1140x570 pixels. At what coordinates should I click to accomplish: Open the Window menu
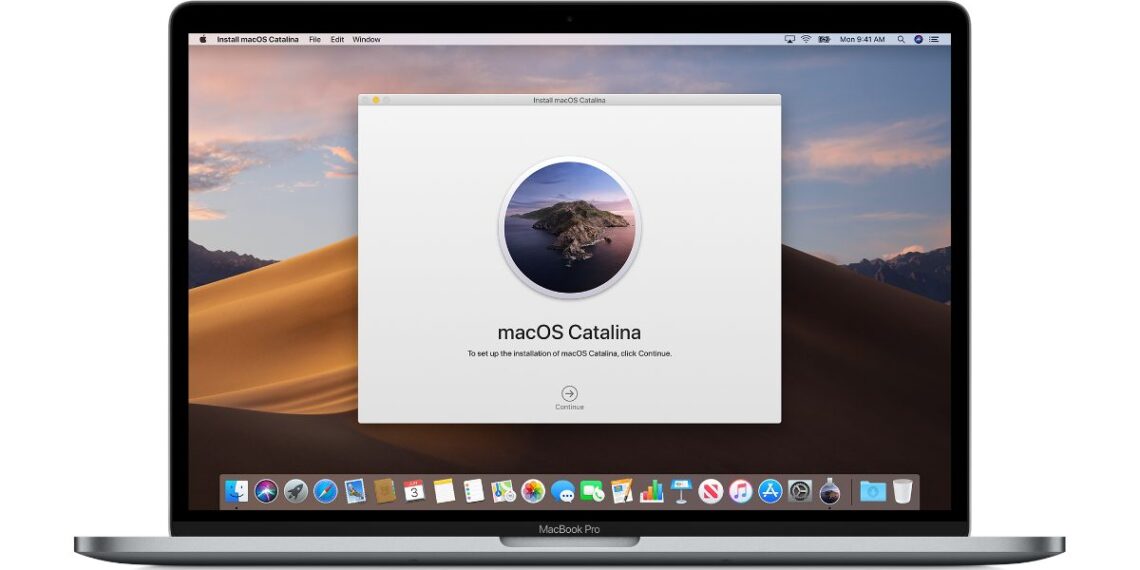(366, 40)
